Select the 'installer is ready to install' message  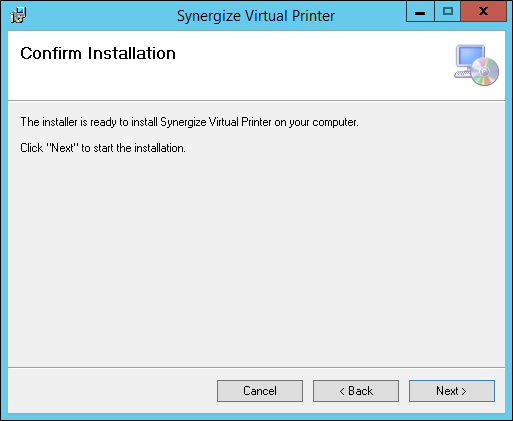click(x=189, y=122)
